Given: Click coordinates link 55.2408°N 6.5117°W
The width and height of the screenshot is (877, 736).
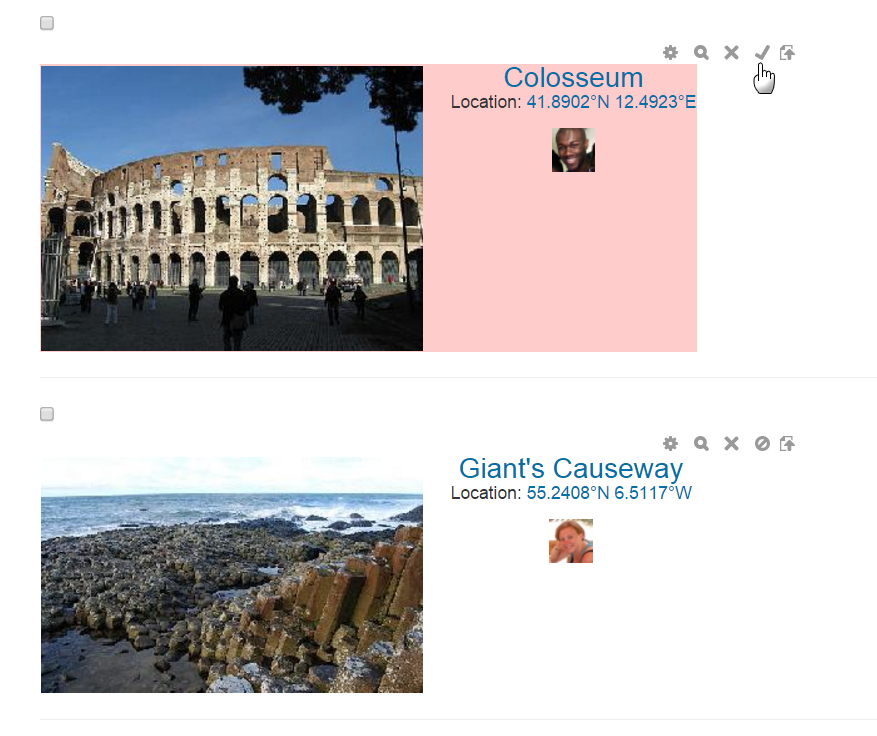Looking at the screenshot, I should point(609,493).
